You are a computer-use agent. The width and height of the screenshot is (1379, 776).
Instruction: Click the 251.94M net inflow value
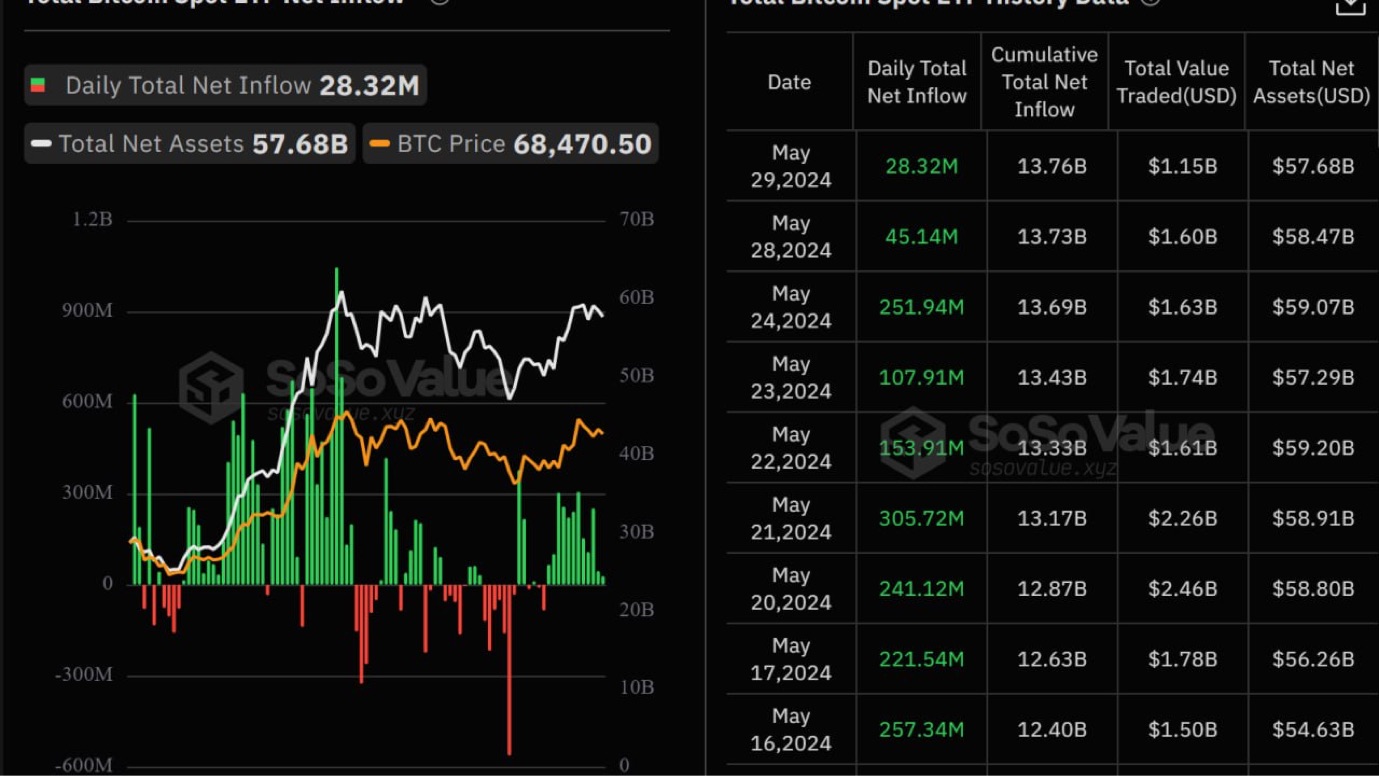(x=921, y=307)
